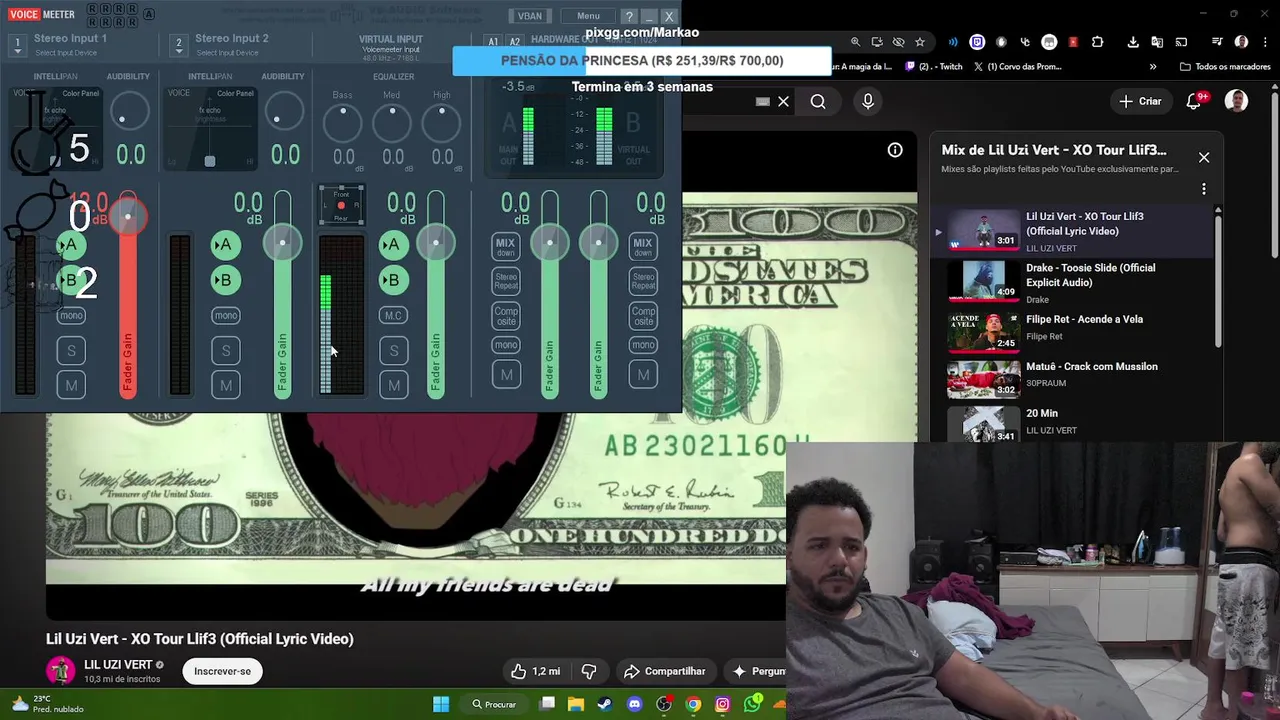Mute Stereo Input 1 strip
1280x720 pixels.
coord(71,385)
